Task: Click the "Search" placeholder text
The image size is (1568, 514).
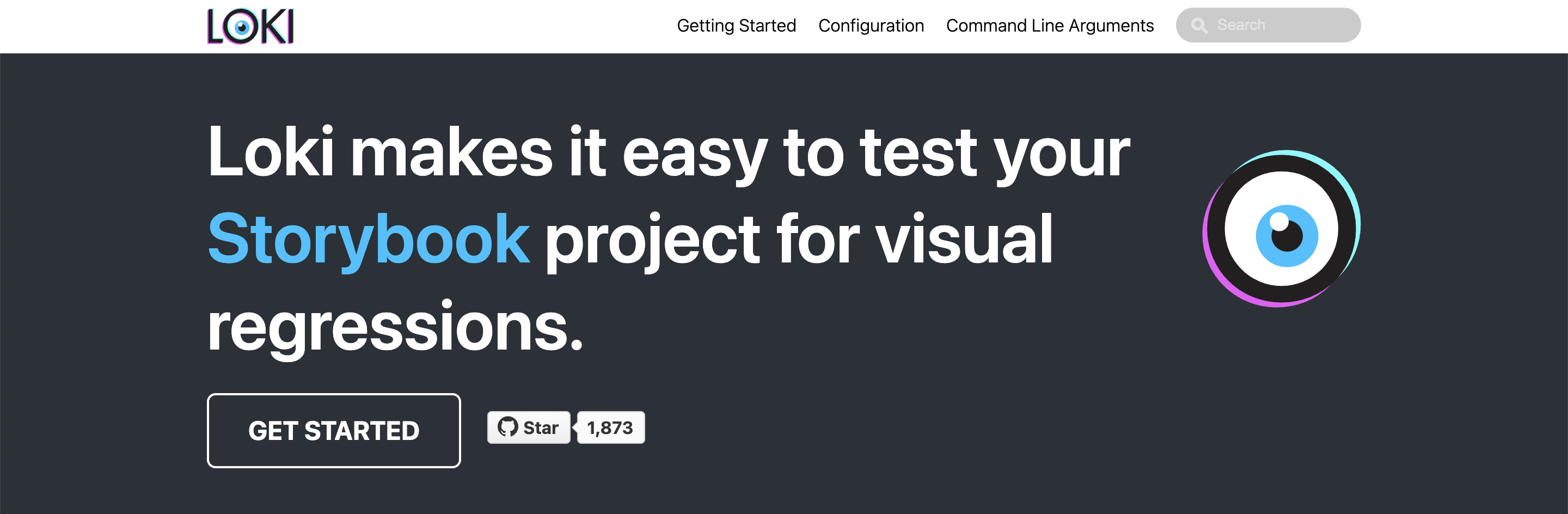Action: coord(1241,25)
